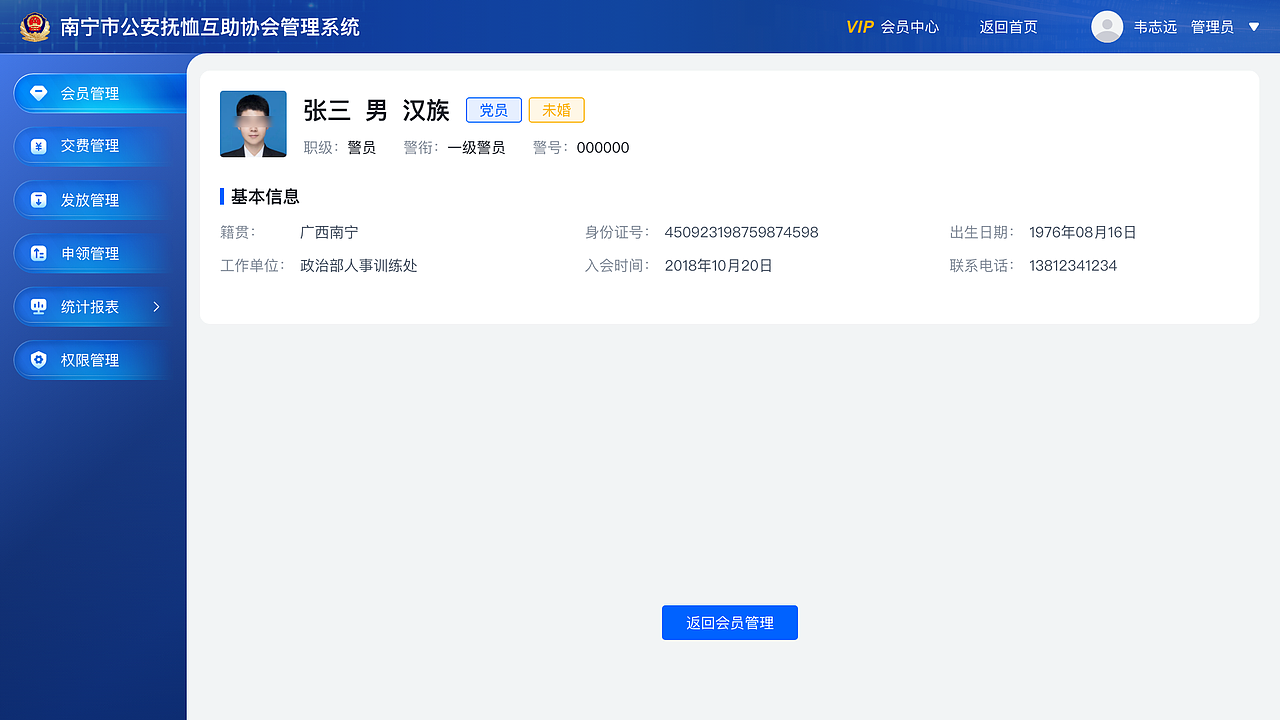Open 交费管理 via its sidebar icon

(38, 145)
